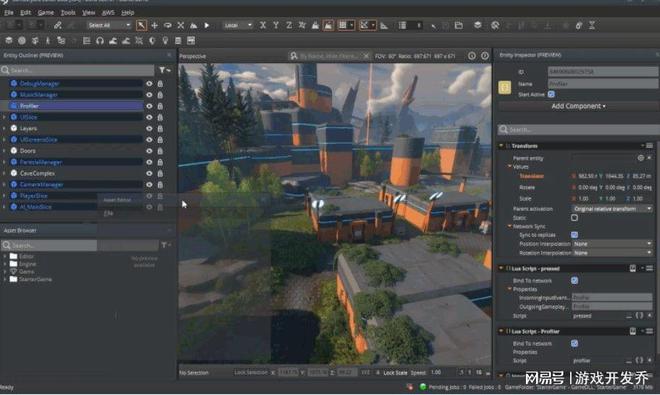Open the AWS menu

point(108,13)
